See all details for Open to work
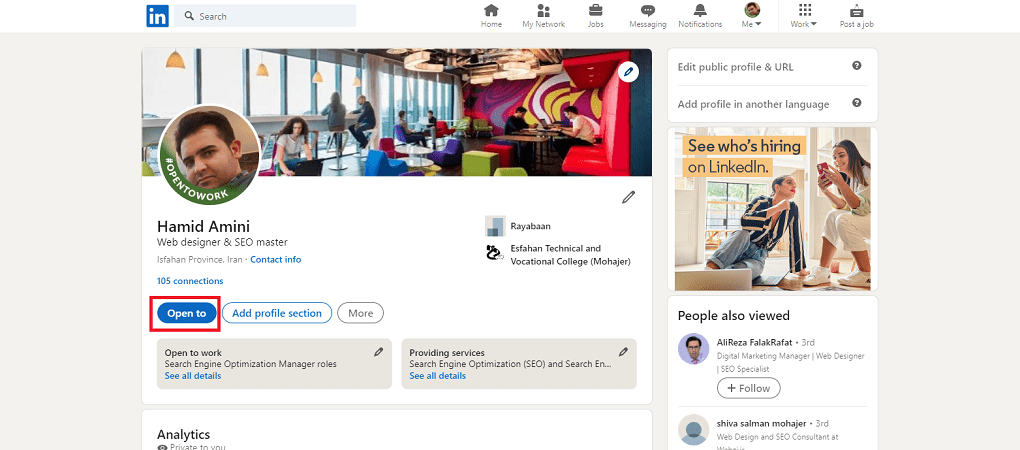This screenshot has width=1020, height=450. click(x=193, y=376)
